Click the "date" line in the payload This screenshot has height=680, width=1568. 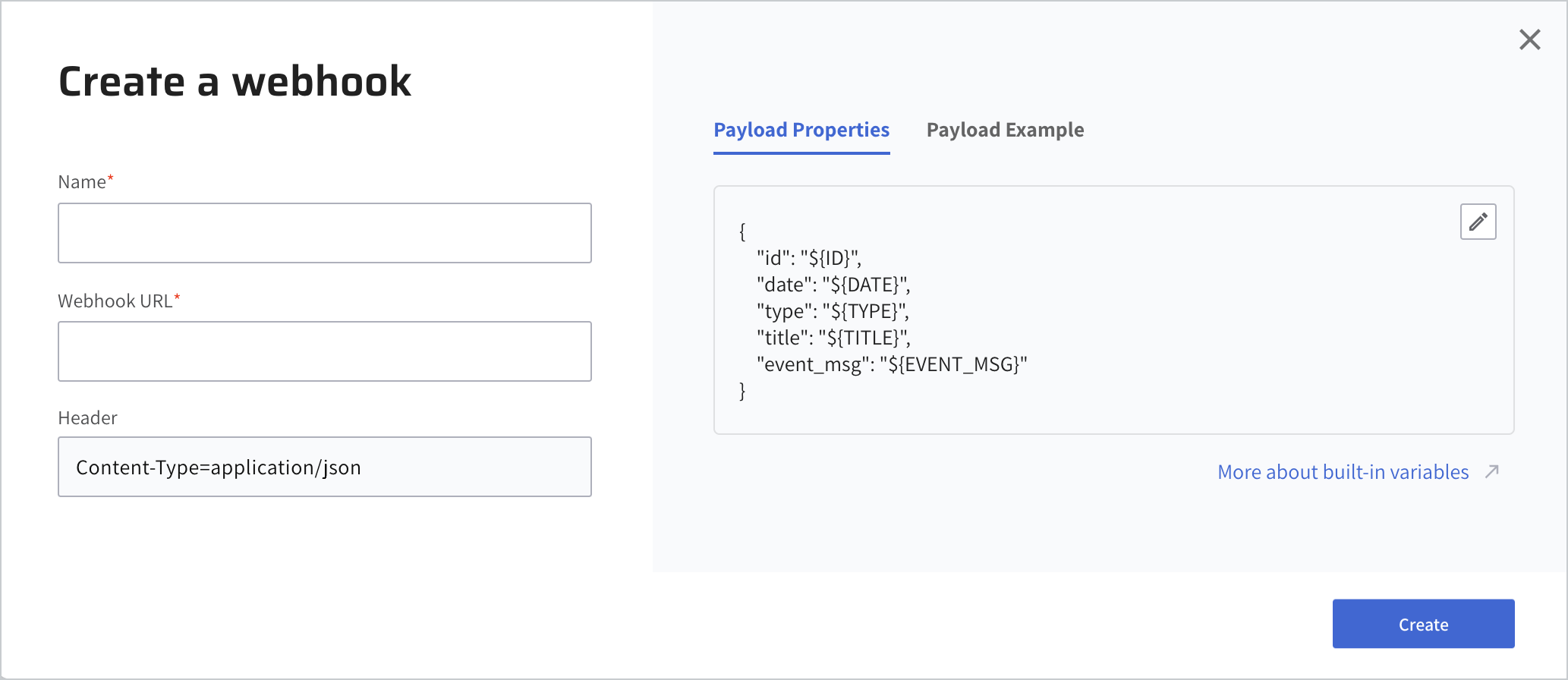(x=833, y=285)
